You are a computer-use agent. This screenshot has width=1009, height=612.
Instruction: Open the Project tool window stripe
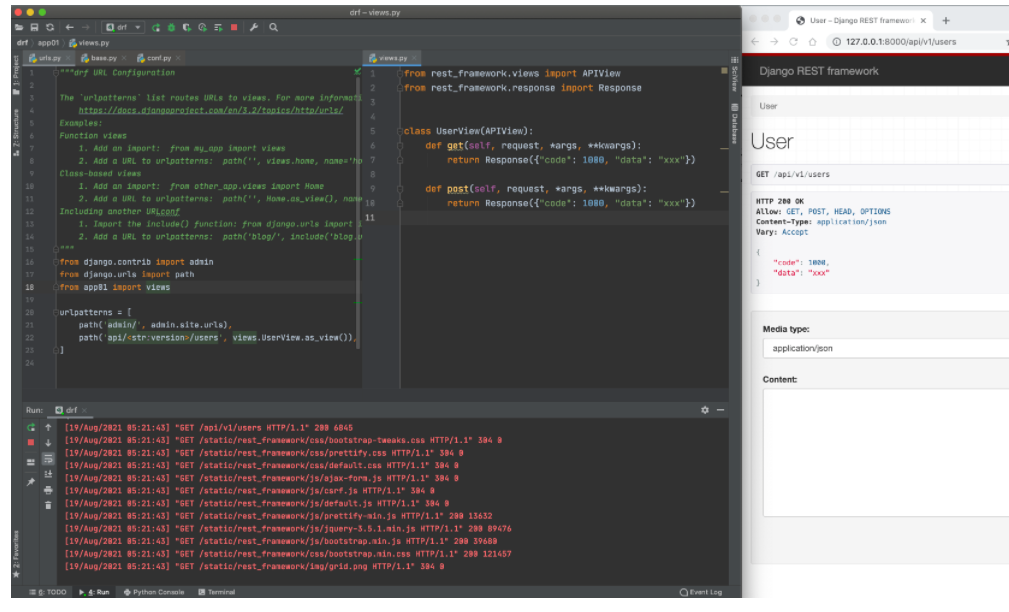point(16,76)
